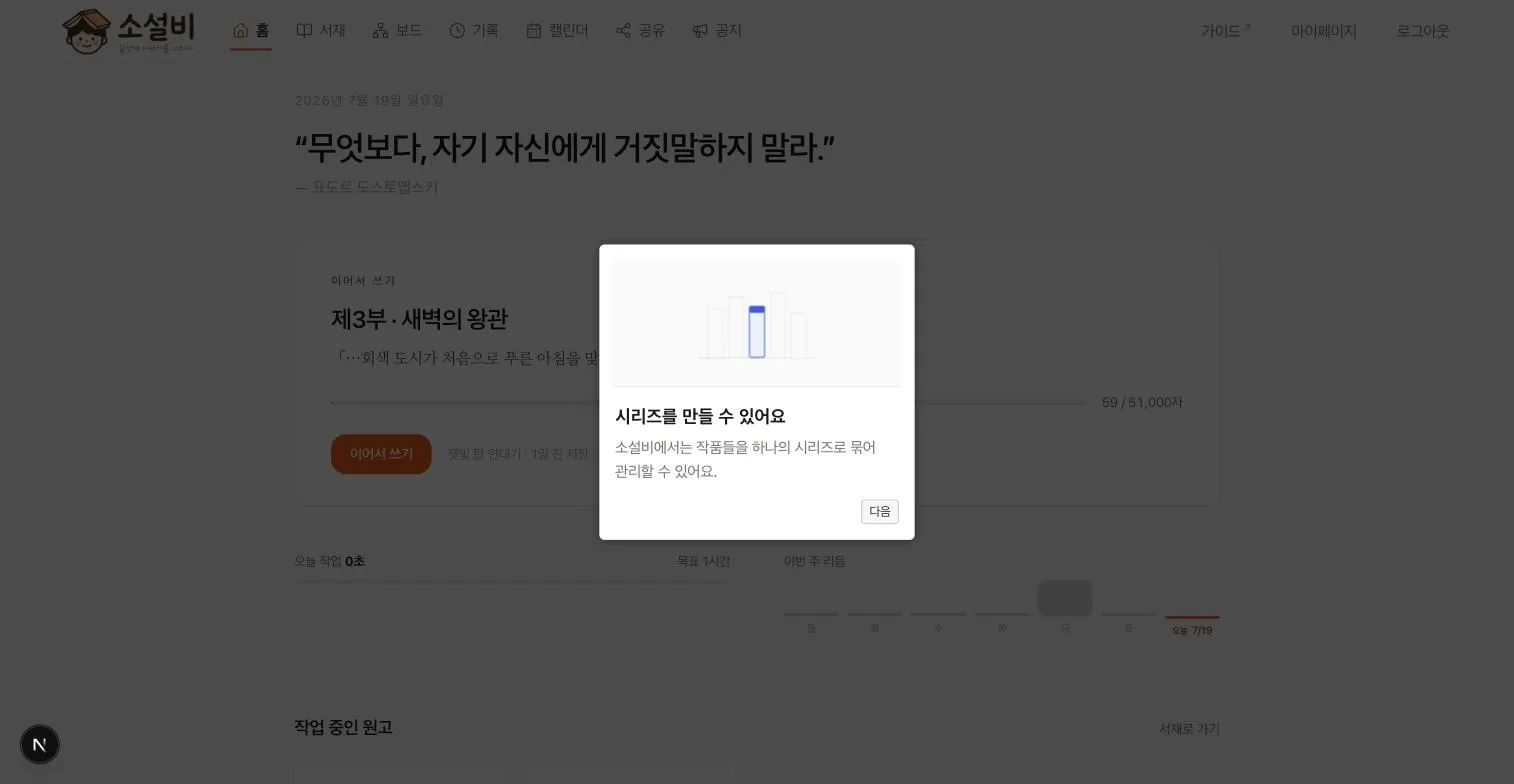This screenshot has width=1514, height=784.
Task: Go to the 기록 tab label
Action: 485,30
